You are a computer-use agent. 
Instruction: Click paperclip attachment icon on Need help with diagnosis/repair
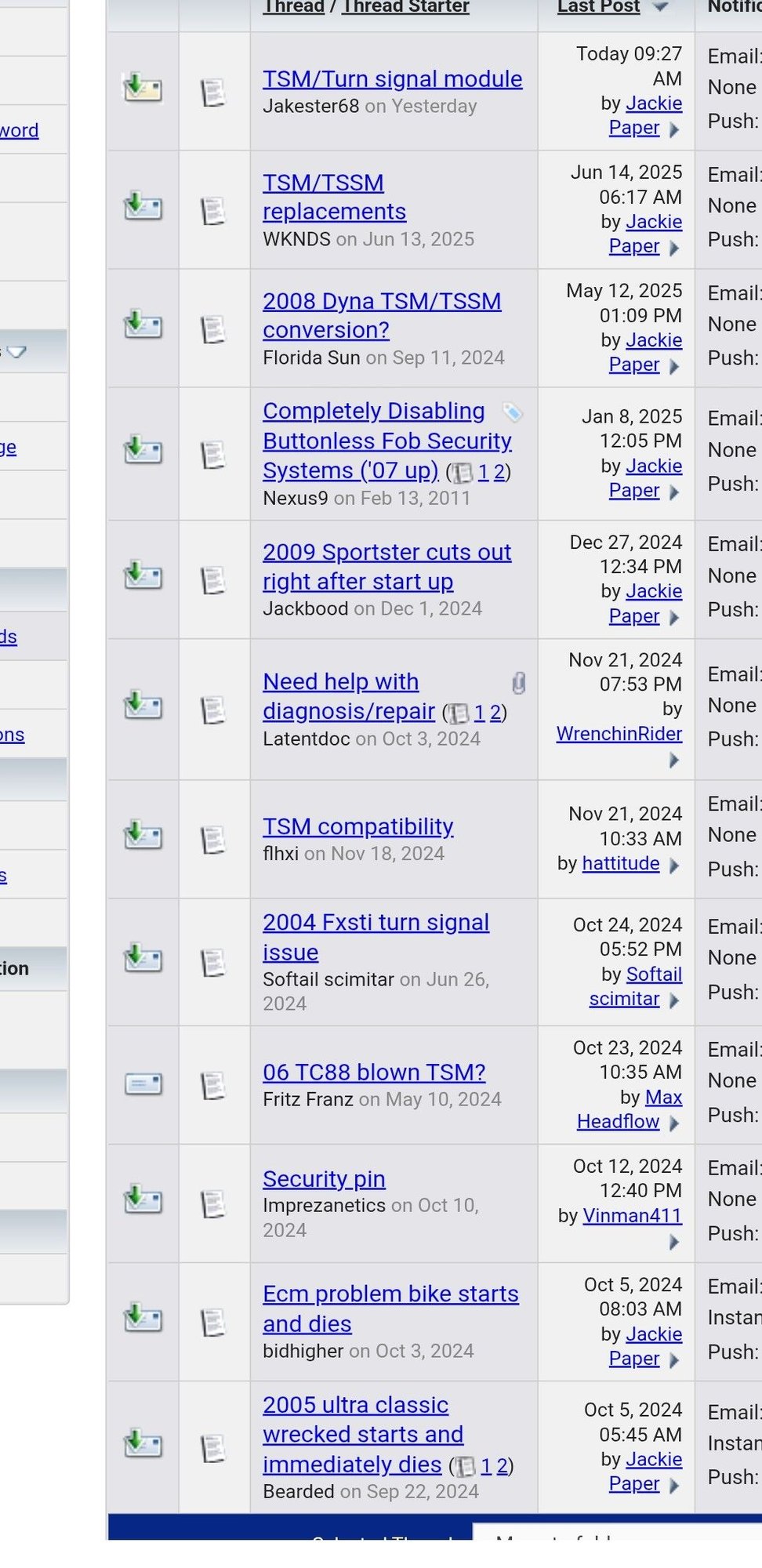pos(518,683)
